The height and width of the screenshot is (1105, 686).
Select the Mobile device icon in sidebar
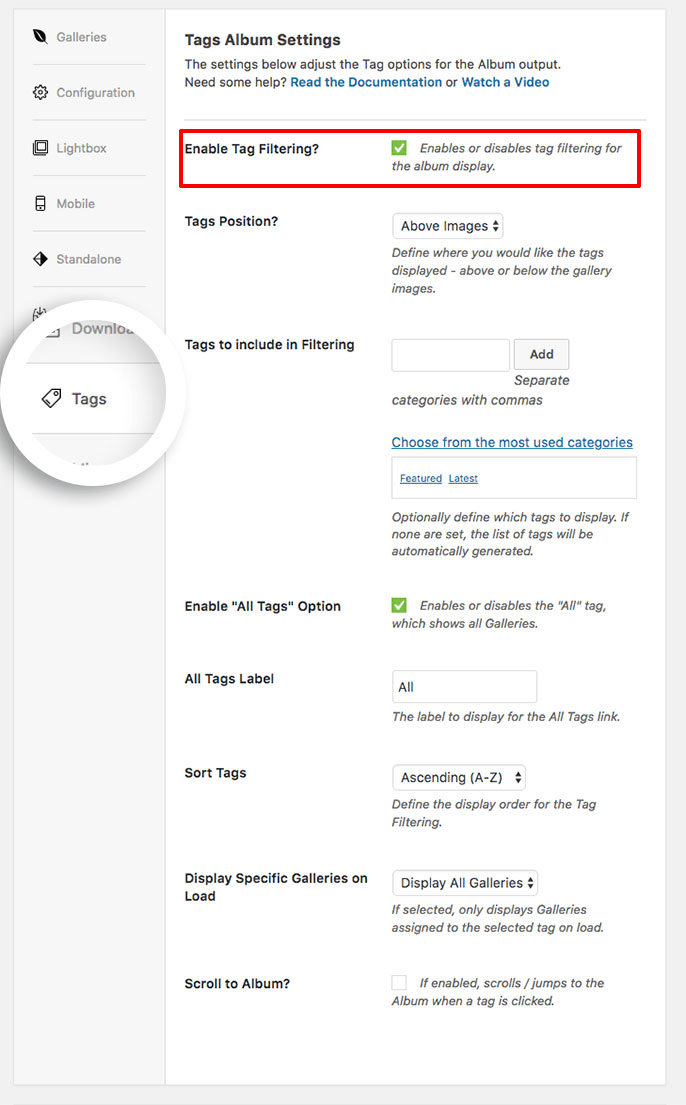40,203
